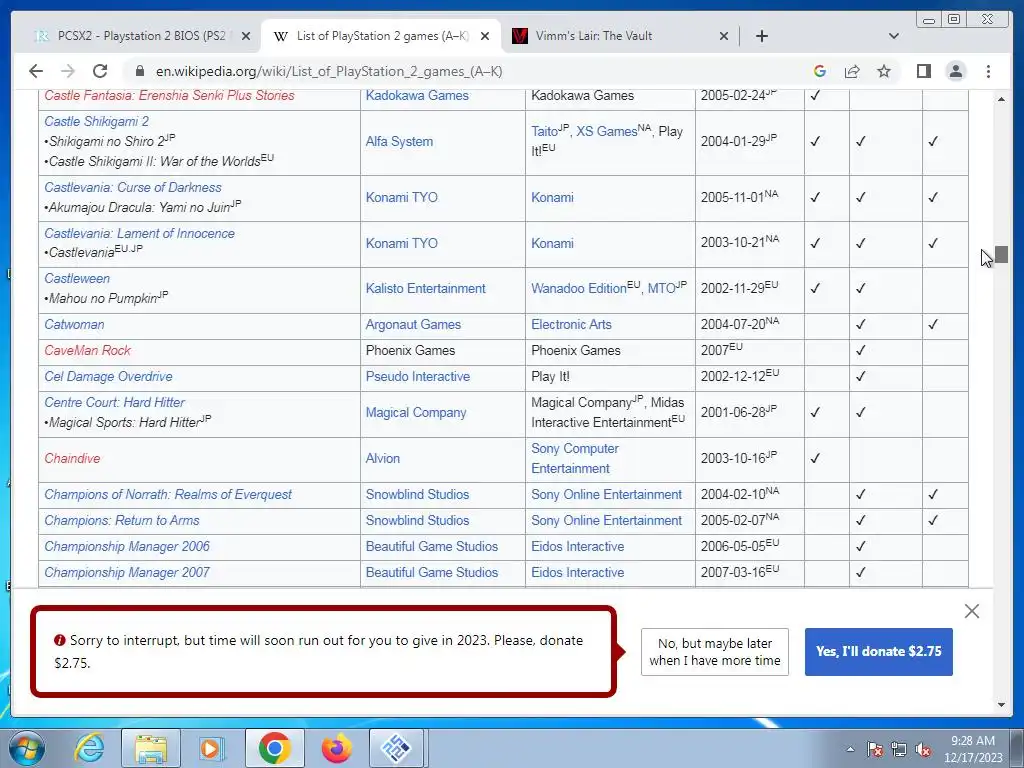Image resolution: width=1024 pixels, height=768 pixels.
Task: Open the Chrome profile menu
Action: pyautogui.click(x=955, y=71)
